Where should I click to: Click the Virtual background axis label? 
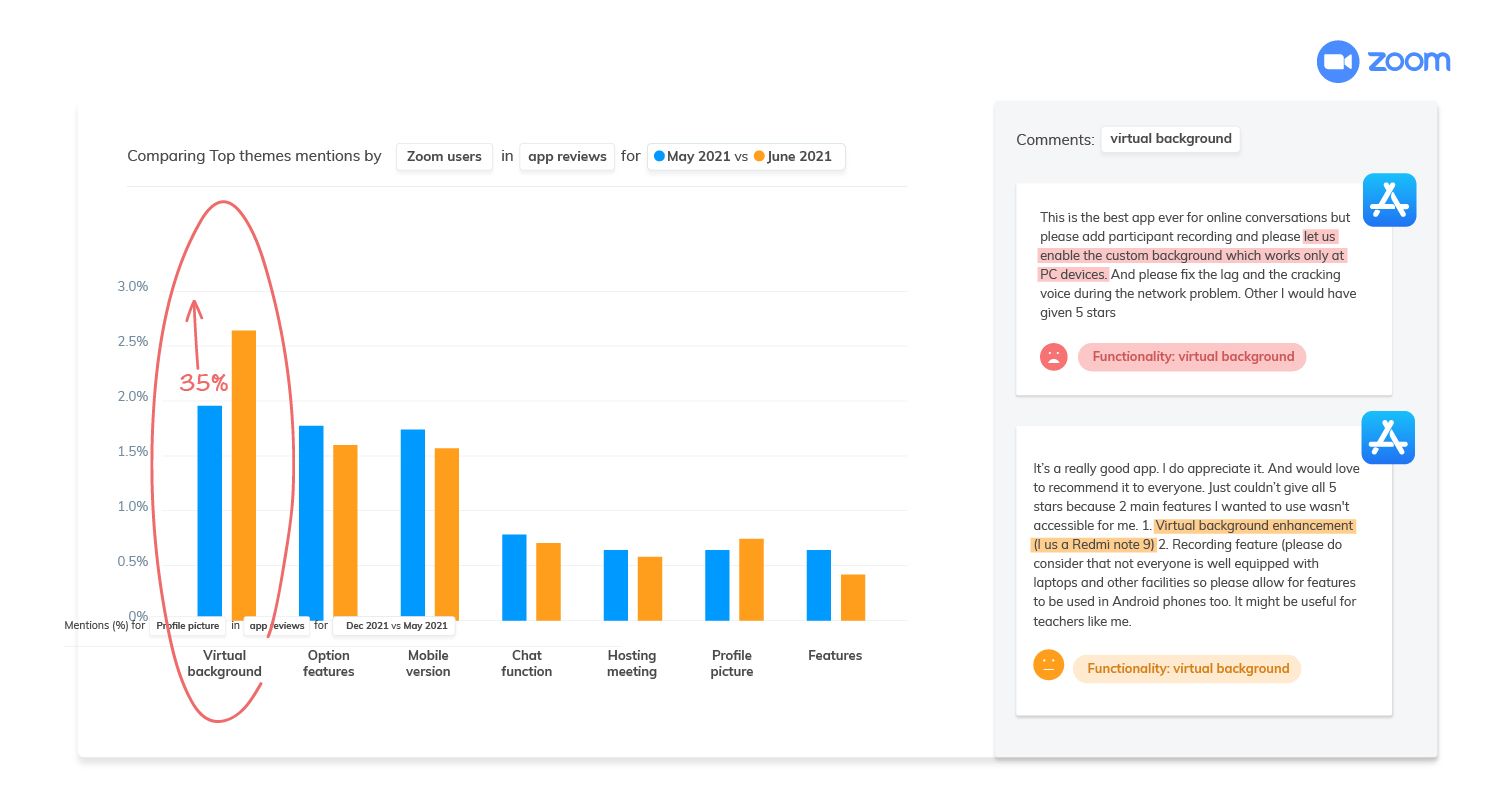click(224, 664)
